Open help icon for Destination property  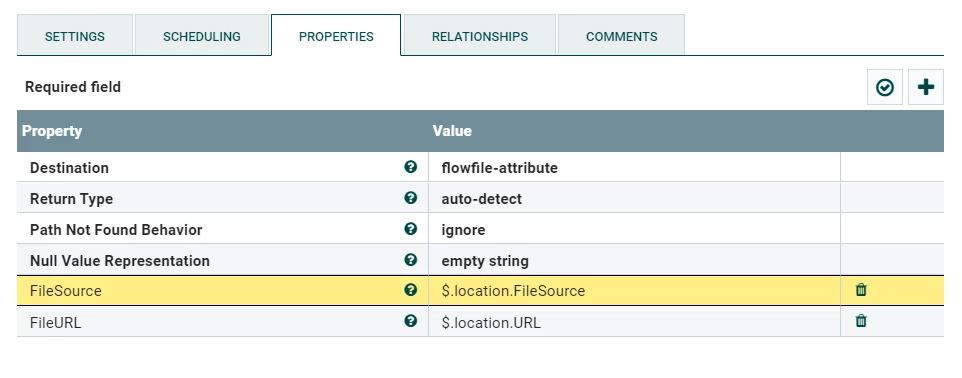click(410, 167)
